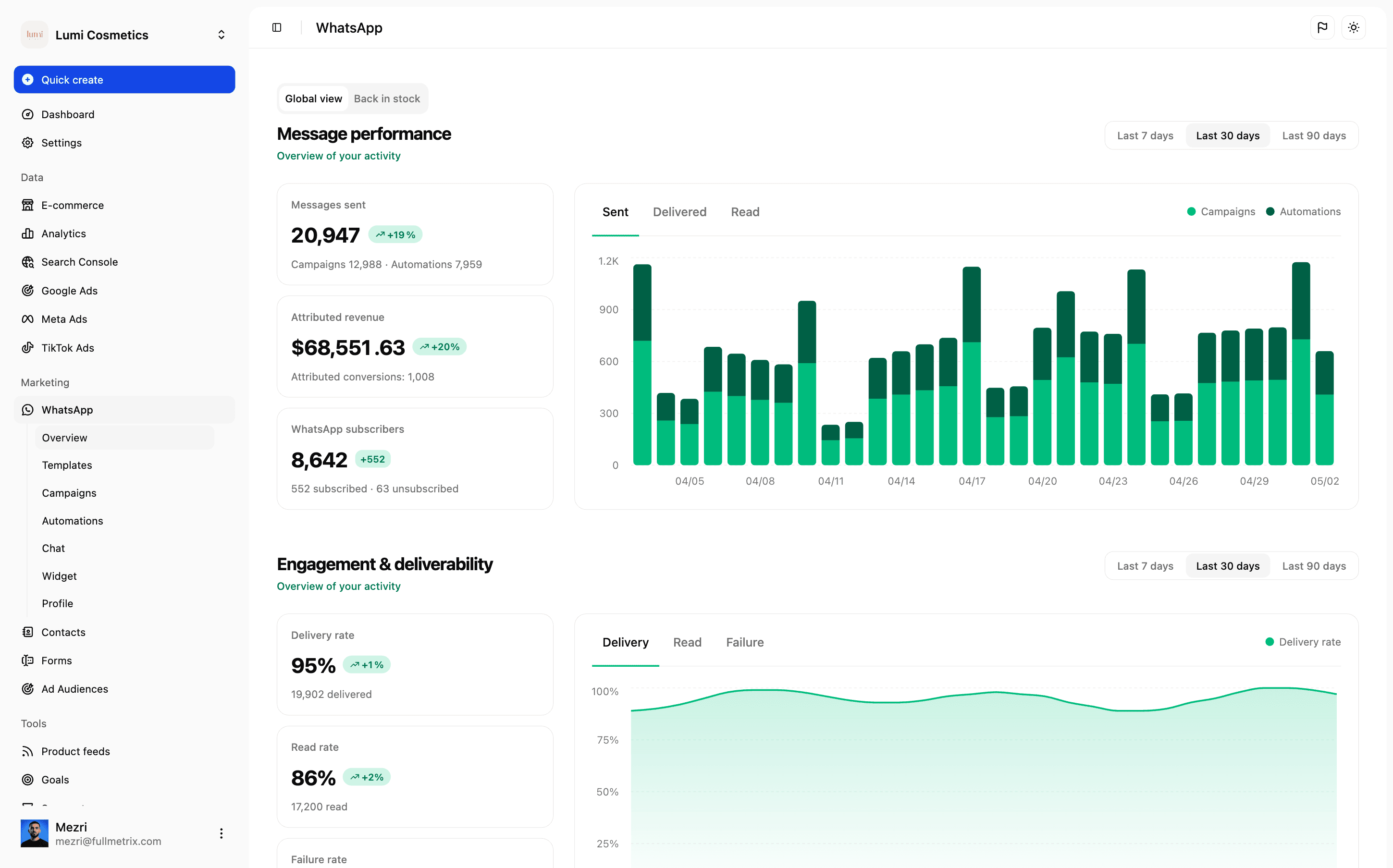The width and height of the screenshot is (1393, 868).
Task: Switch to the Global view tab
Action: click(313, 99)
